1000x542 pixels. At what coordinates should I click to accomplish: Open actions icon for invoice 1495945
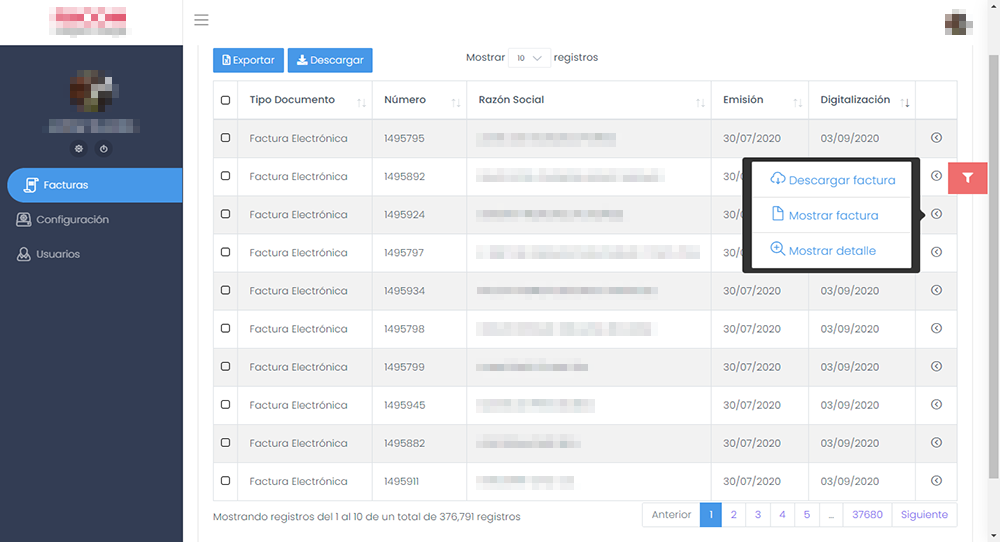pyautogui.click(x=936, y=404)
